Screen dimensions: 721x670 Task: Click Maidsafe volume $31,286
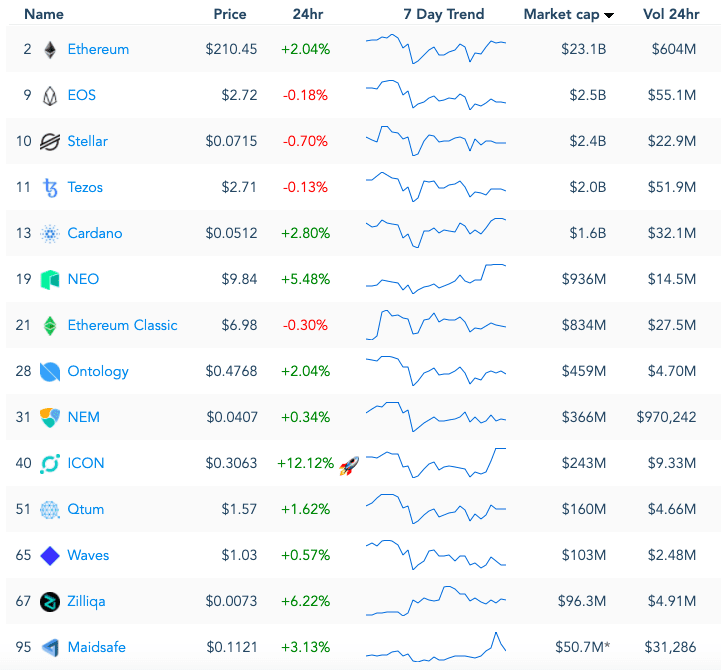pyautogui.click(x=670, y=647)
